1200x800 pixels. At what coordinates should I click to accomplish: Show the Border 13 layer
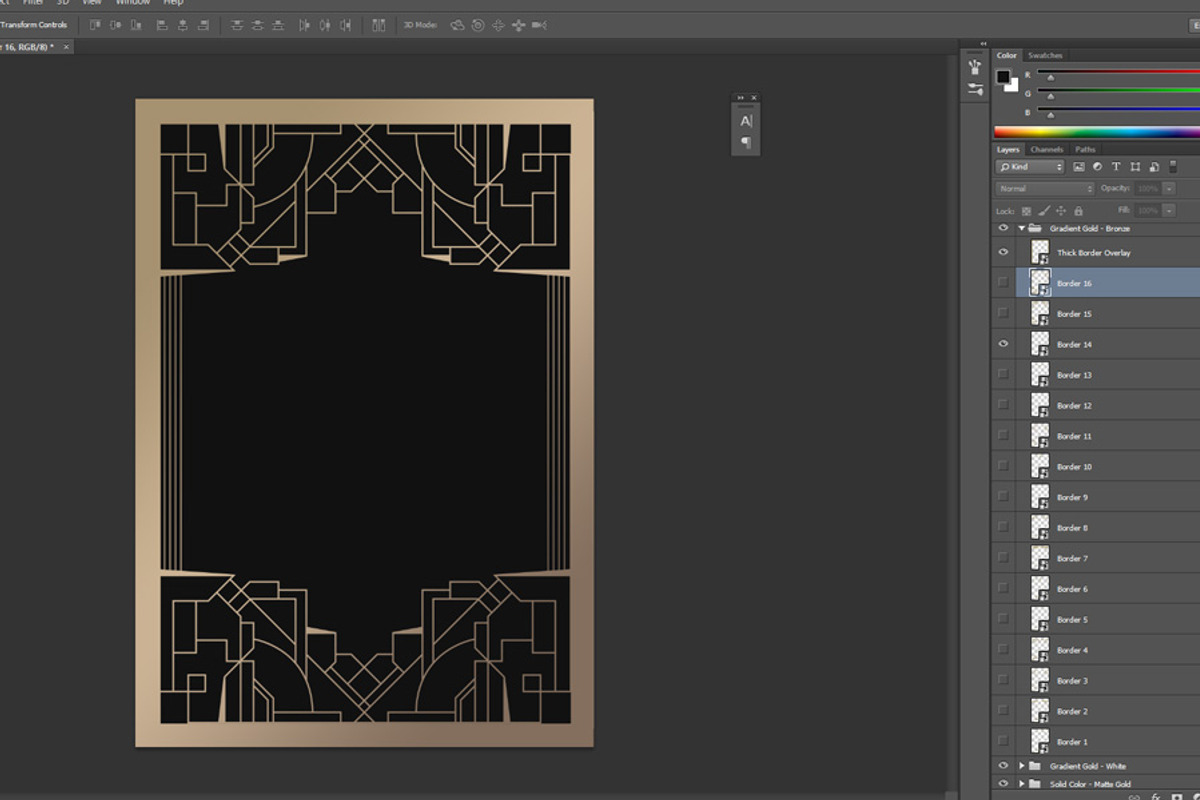(1003, 375)
